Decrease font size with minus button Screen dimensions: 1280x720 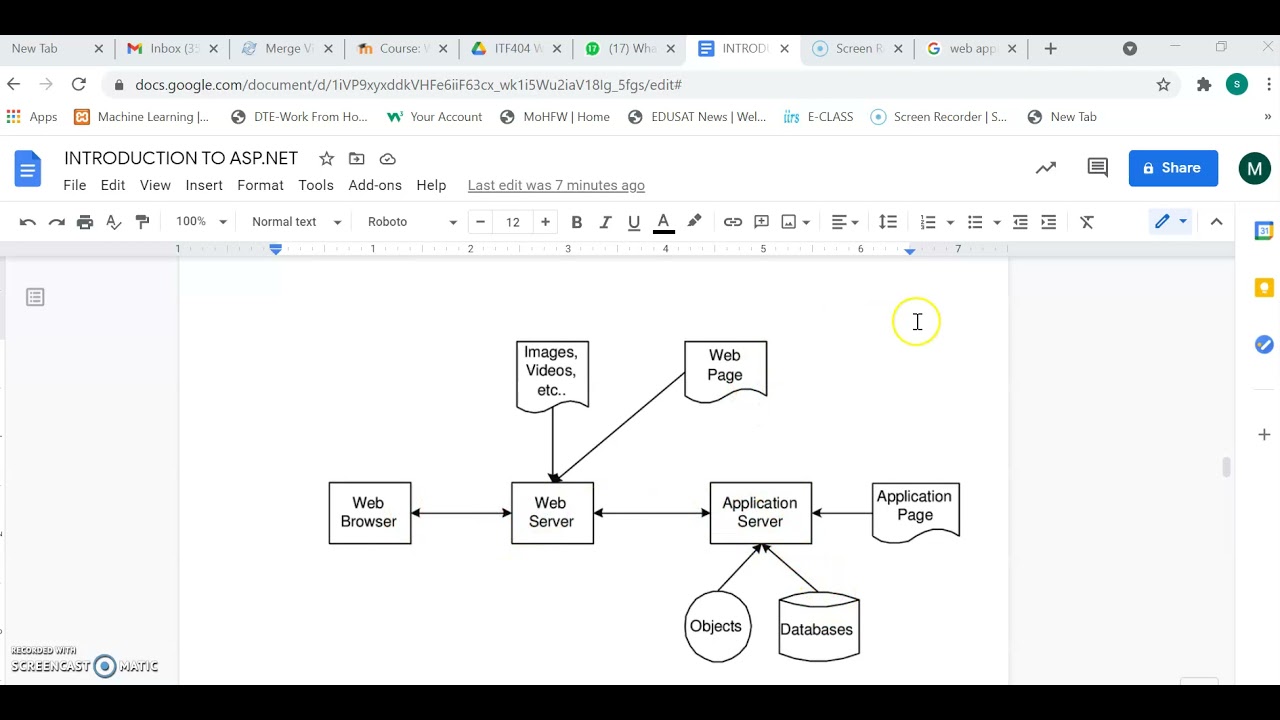coord(481,222)
